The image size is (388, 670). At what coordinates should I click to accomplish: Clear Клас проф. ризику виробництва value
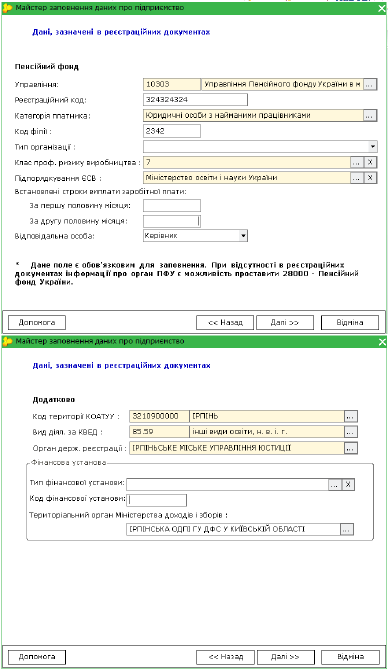[370, 162]
